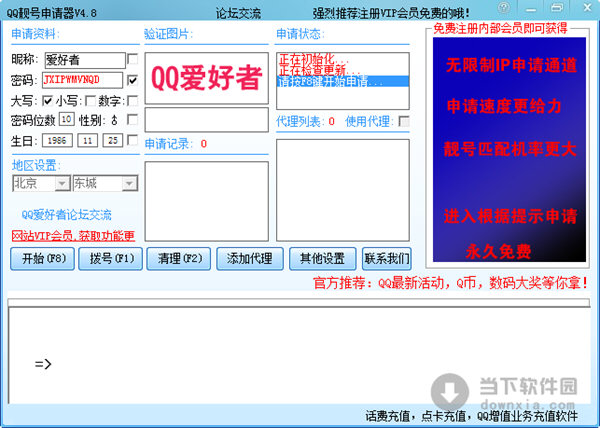Toggle the 性别 gender checkbox
Viewport: 600px width, 428px height.
[132, 120]
